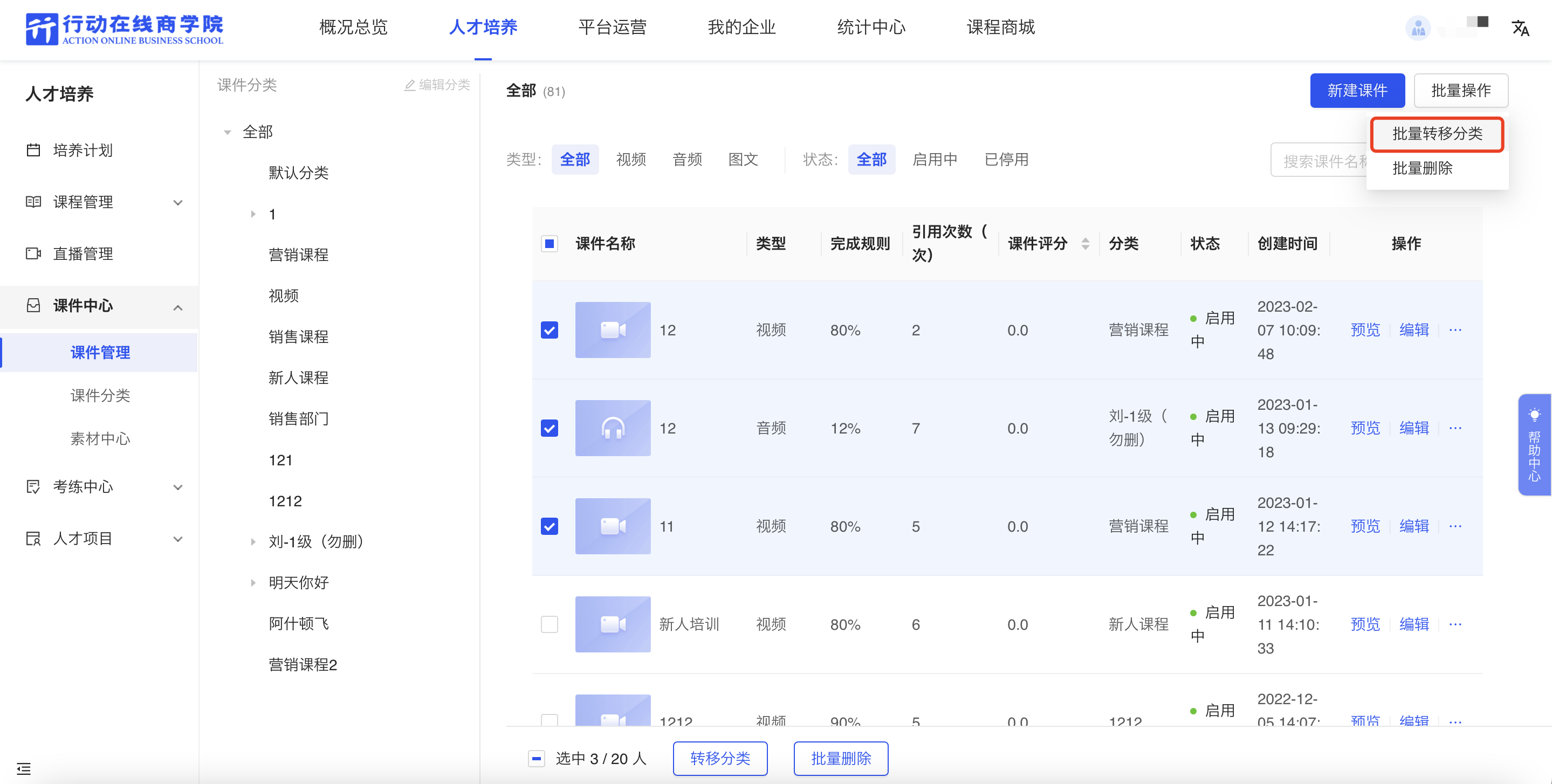Select the 营销课程2 category
This screenshot has height=784, width=1552.
point(303,665)
